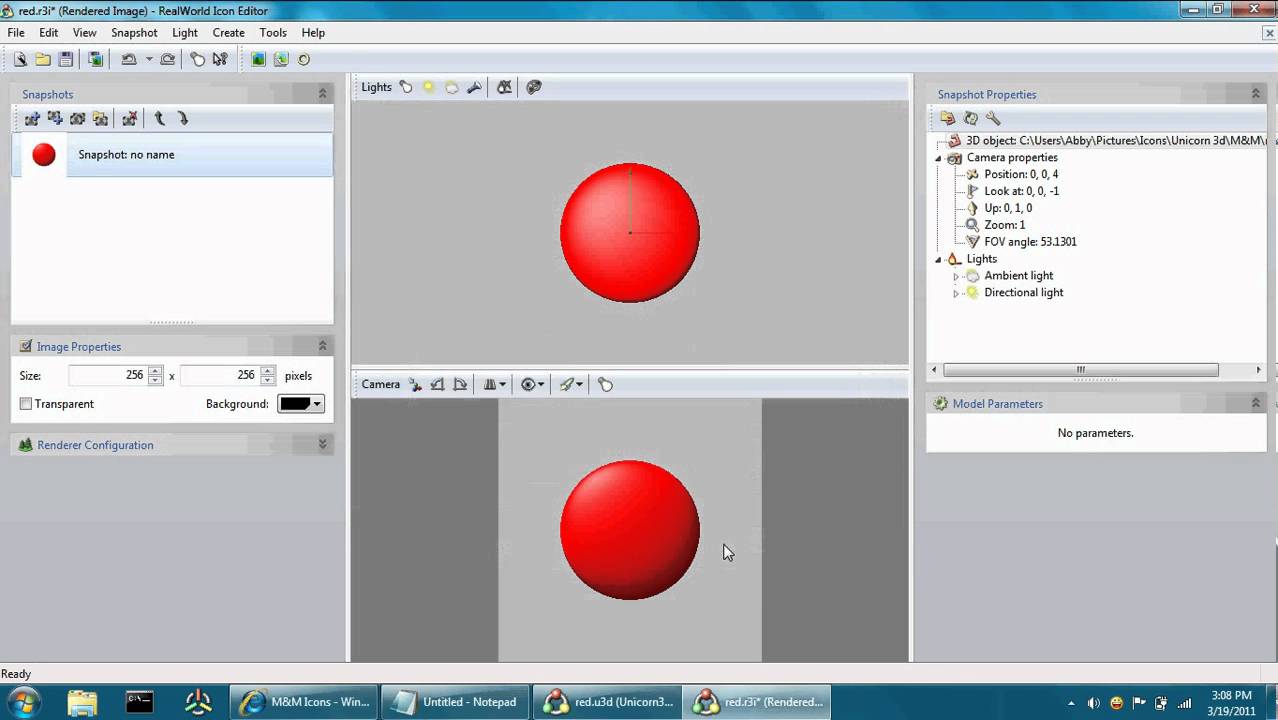Open the wrench settings icon in Snapshot Properties
This screenshot has width=1278, height=720.
tap(993, 118)
